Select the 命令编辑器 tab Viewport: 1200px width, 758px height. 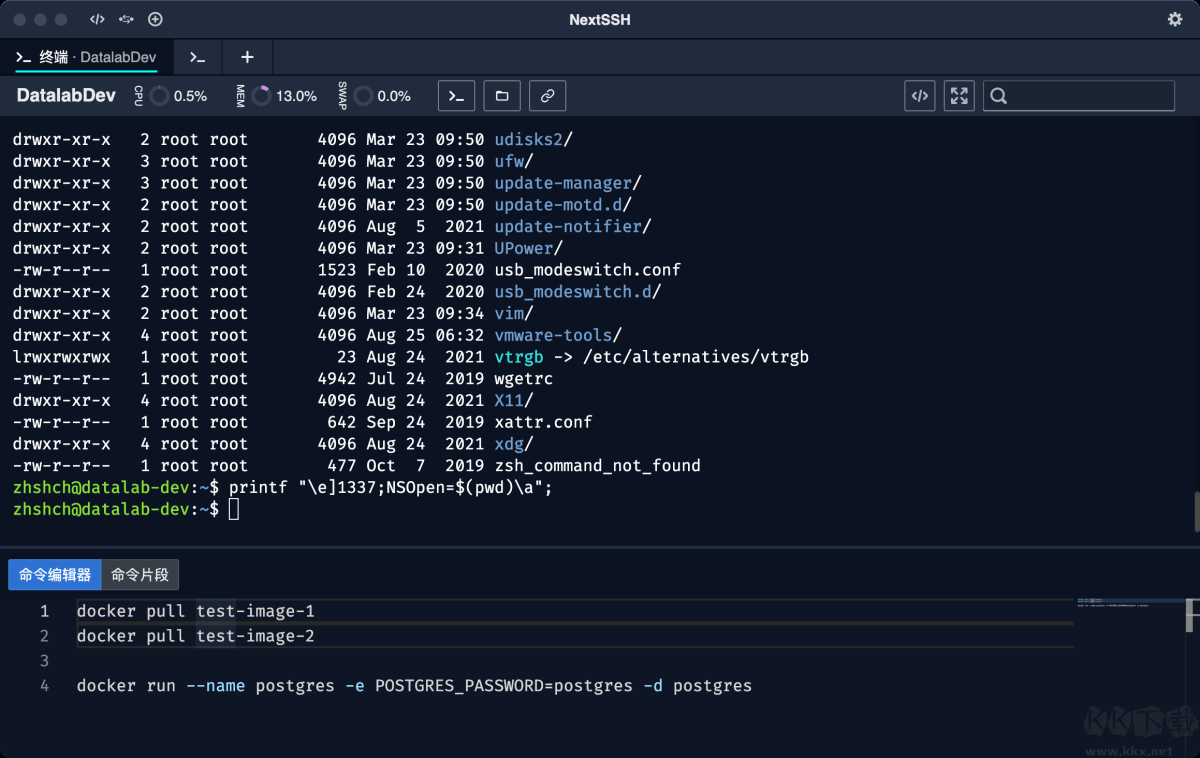(55, 575)
